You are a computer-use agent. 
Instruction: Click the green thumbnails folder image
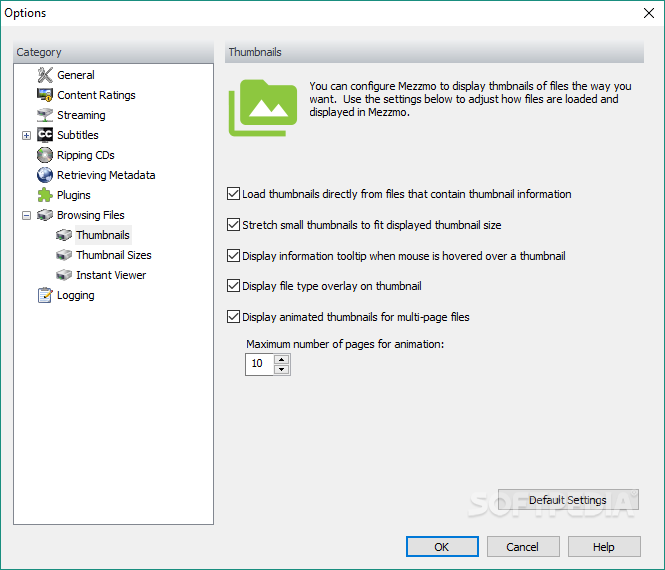click(263, 108)
